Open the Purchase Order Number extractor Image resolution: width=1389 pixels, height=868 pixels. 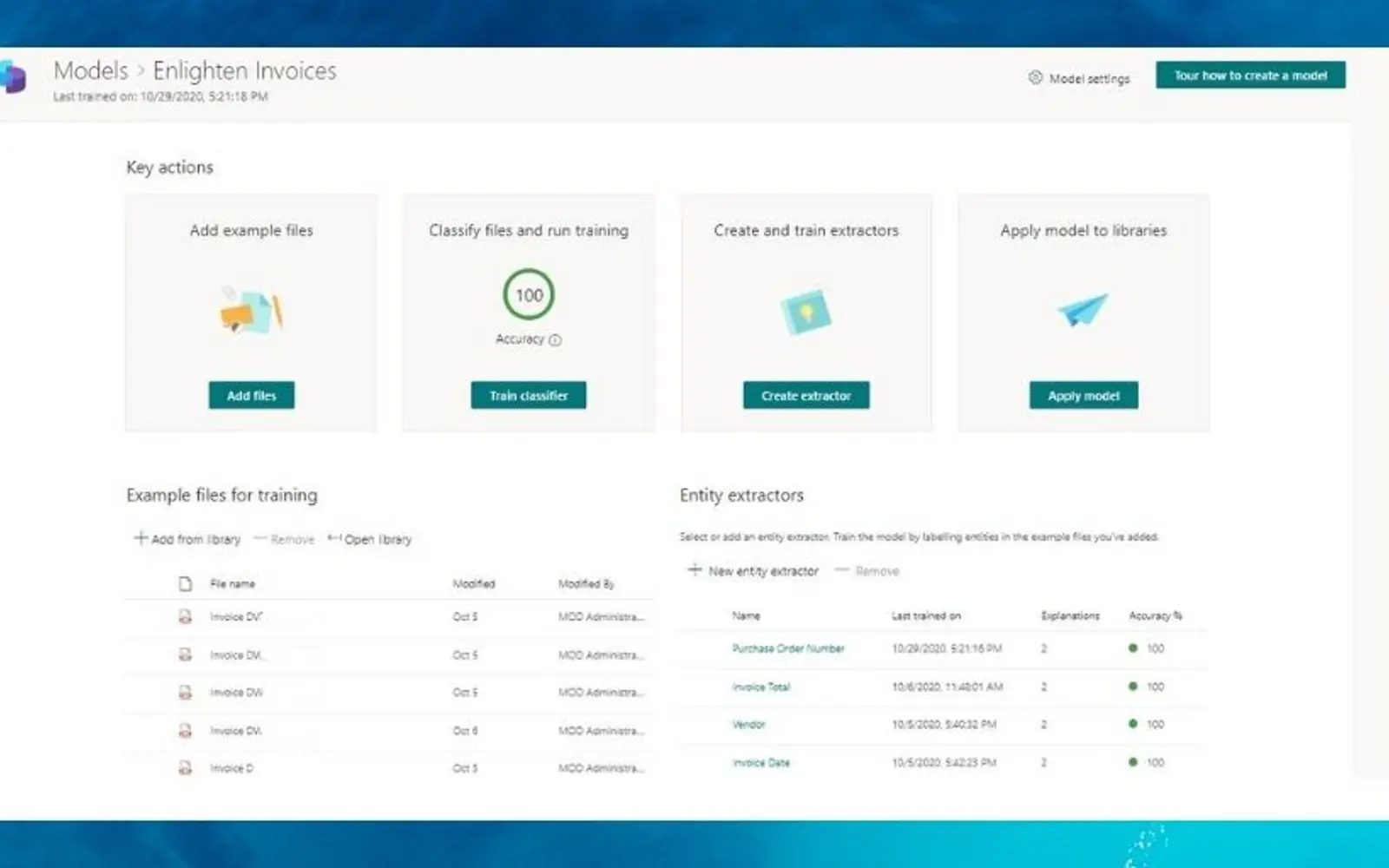787,648
